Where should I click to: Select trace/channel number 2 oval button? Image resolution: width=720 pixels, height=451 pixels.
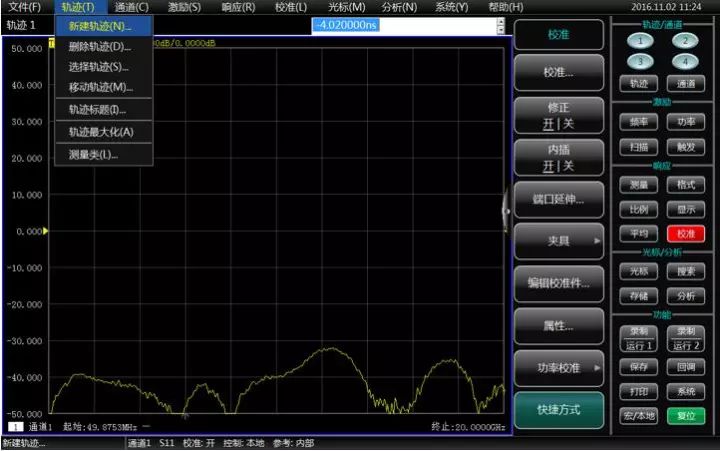coord(684,41)
